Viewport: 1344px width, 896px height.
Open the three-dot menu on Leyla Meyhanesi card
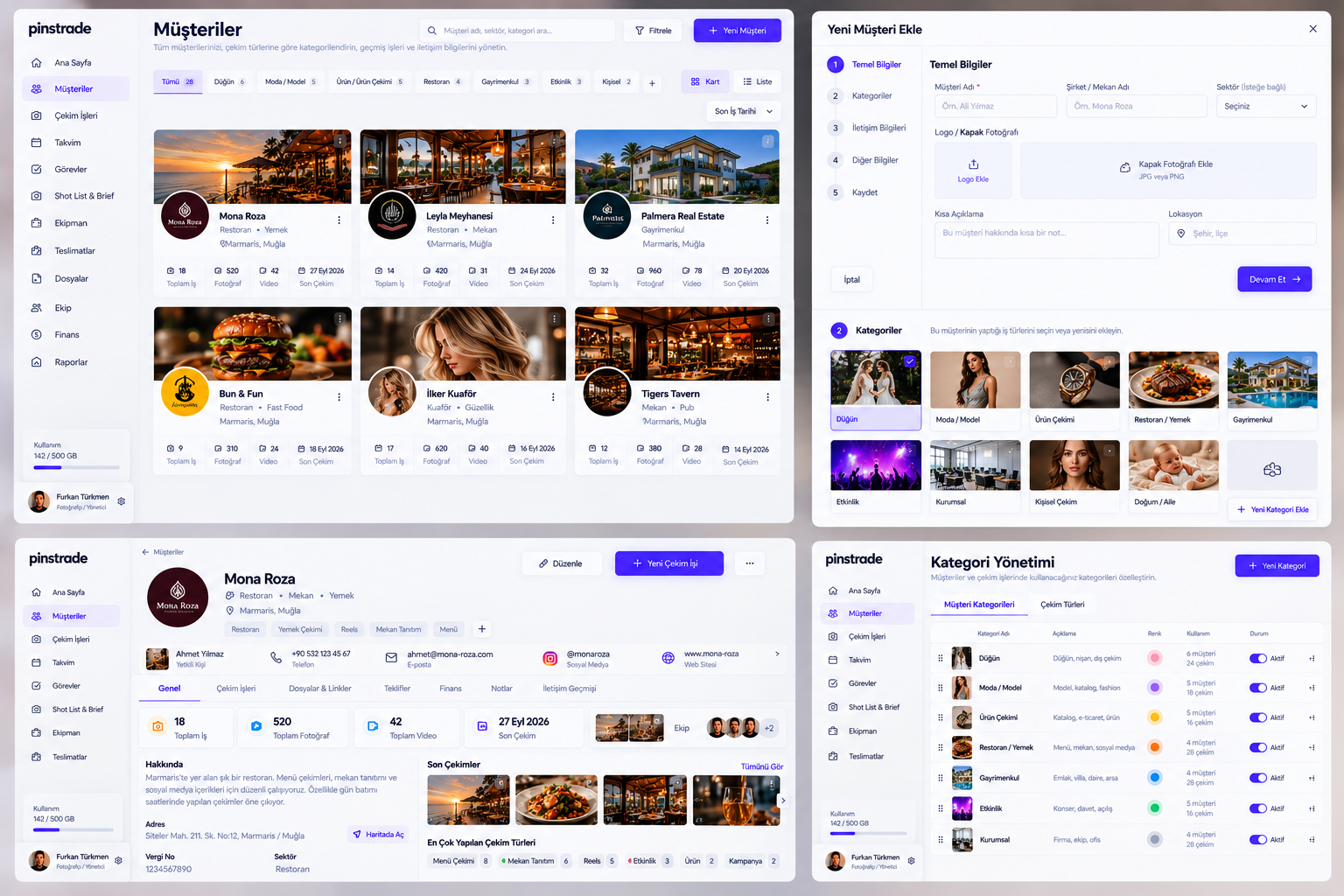(x=553, y=220)
